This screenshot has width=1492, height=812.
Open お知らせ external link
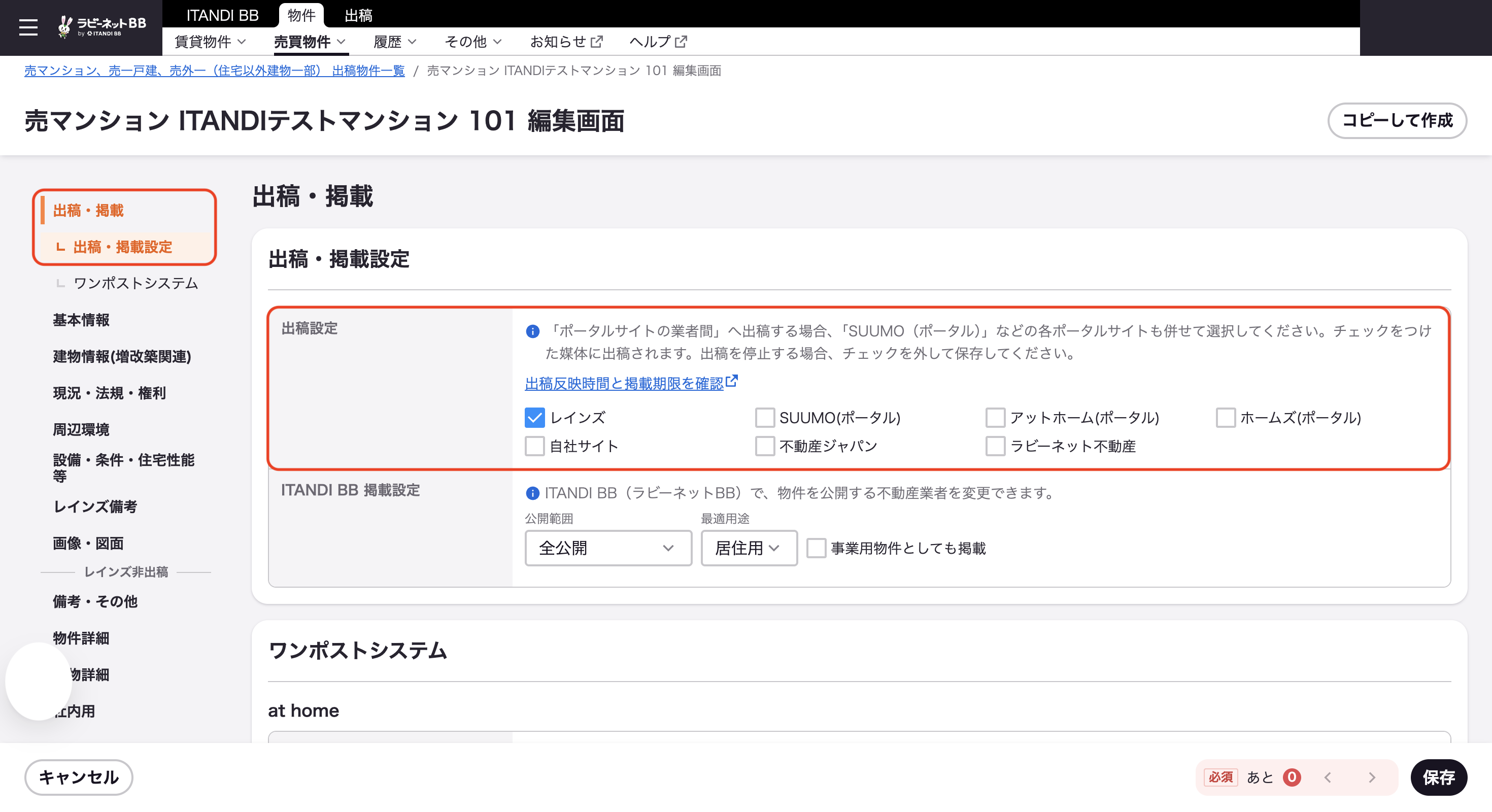tap(566, 42)
